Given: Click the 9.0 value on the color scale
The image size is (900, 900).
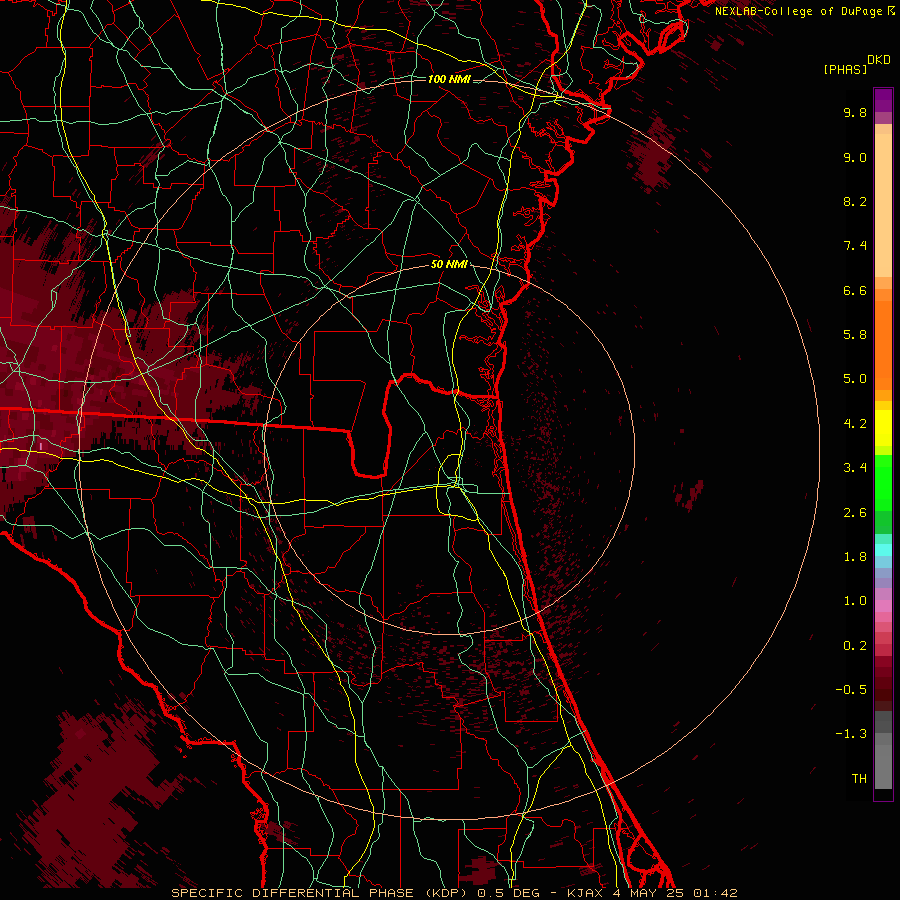Looking at the screenshot, I should point(855,157).
